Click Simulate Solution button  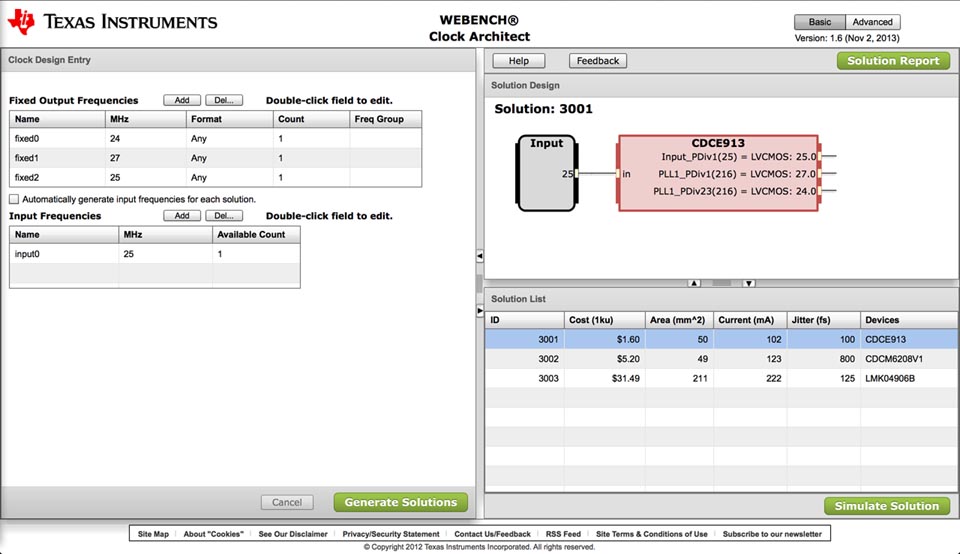pos(887,506)
